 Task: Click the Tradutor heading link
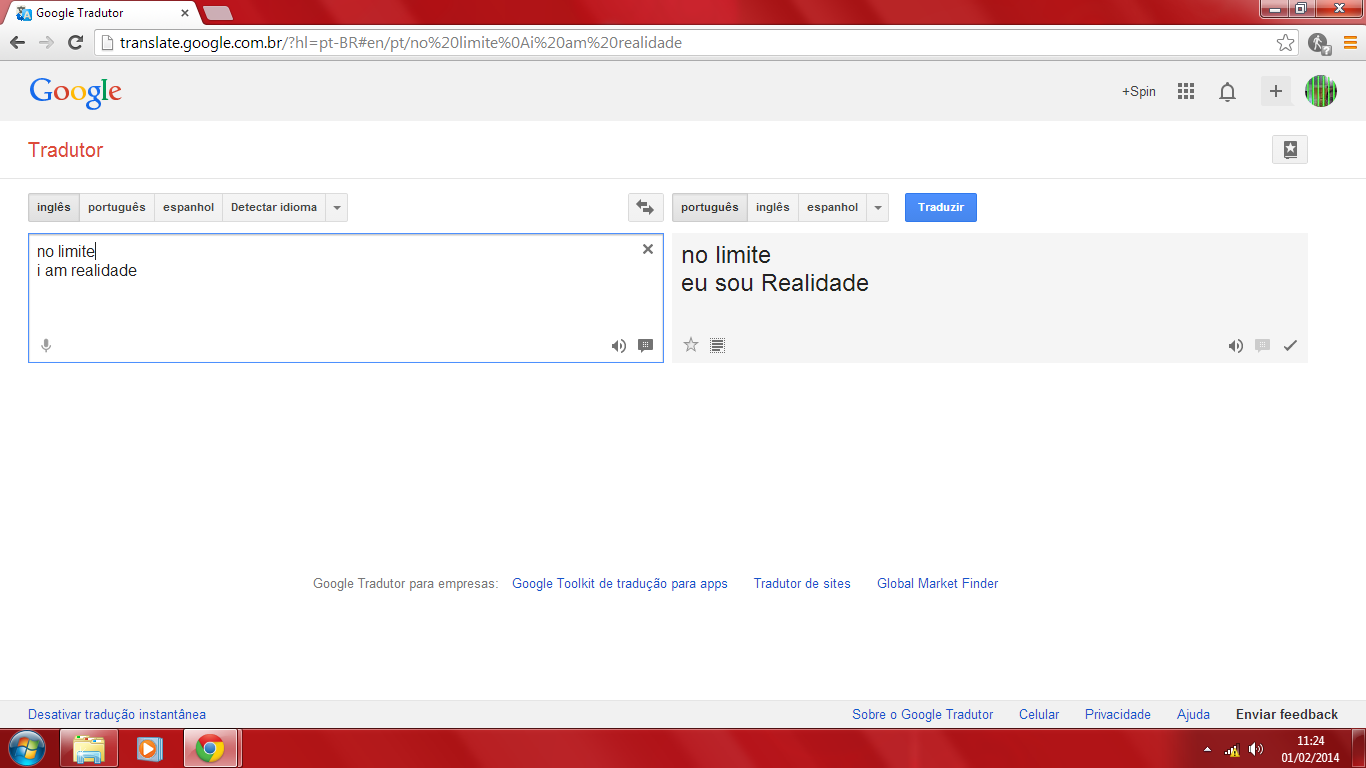pos(66,150)
